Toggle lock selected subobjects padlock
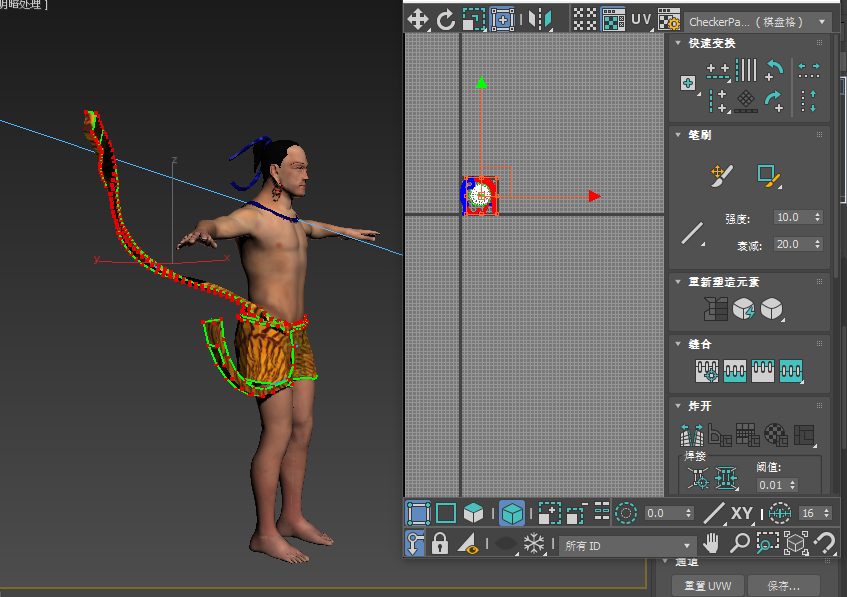The width and height of the screenshot is (847, 597). [440, 544]
